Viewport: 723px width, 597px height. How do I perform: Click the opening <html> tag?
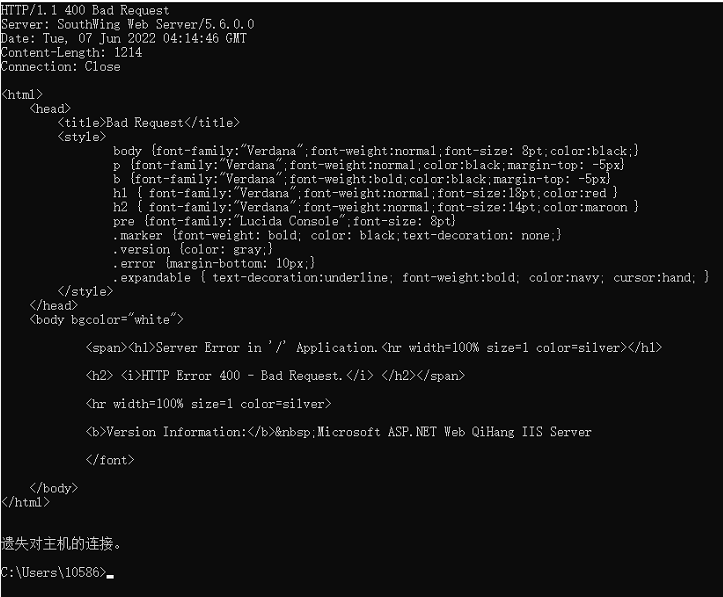click(x=22, y=94)
